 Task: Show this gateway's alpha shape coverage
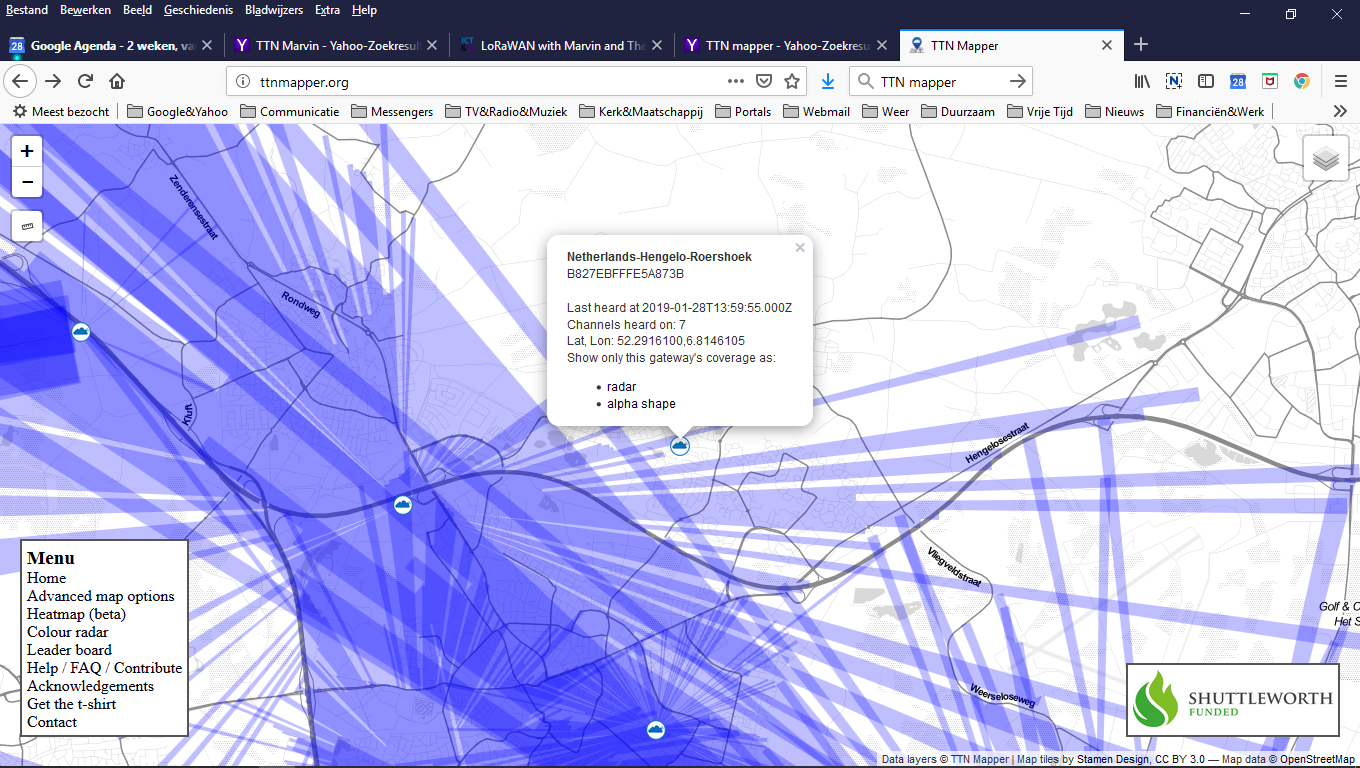[x=641, y=404]
